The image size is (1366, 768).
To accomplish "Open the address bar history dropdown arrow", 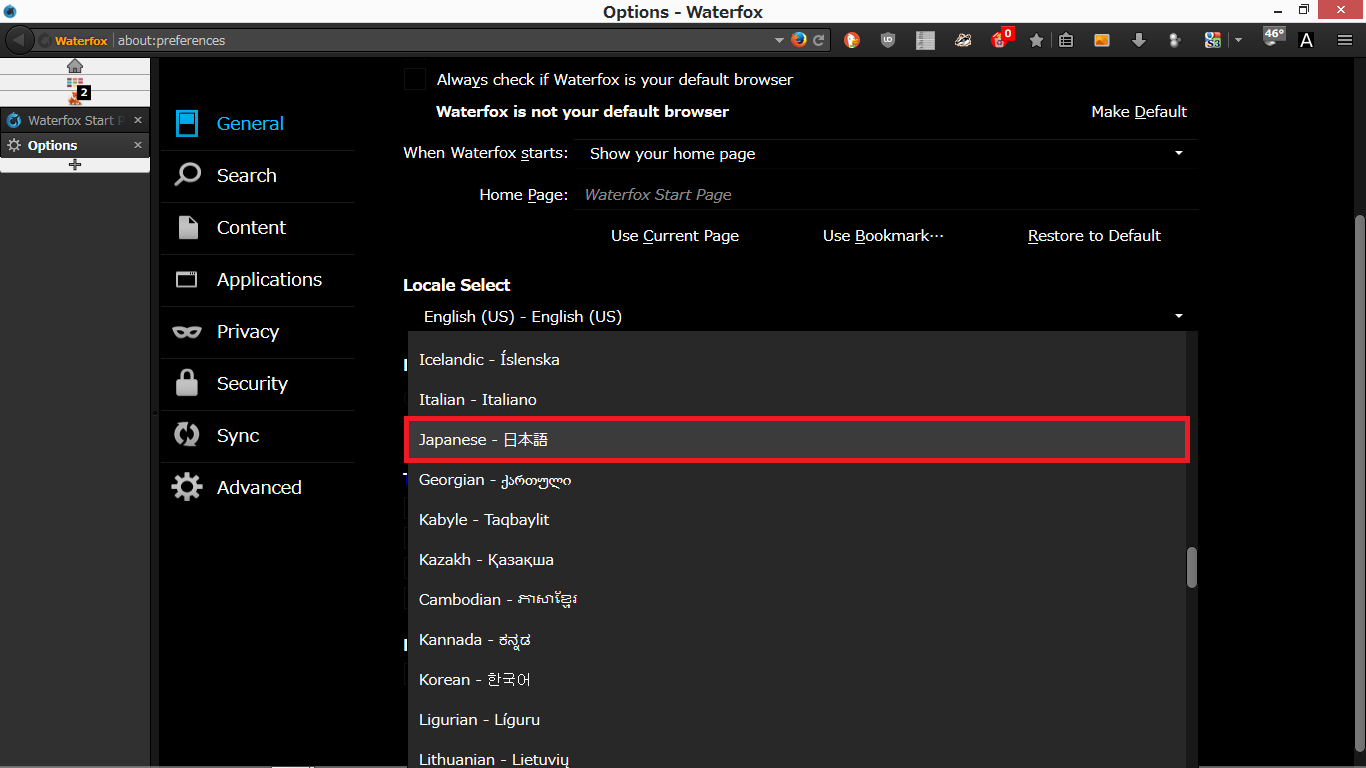I will [x=780, y=41].
